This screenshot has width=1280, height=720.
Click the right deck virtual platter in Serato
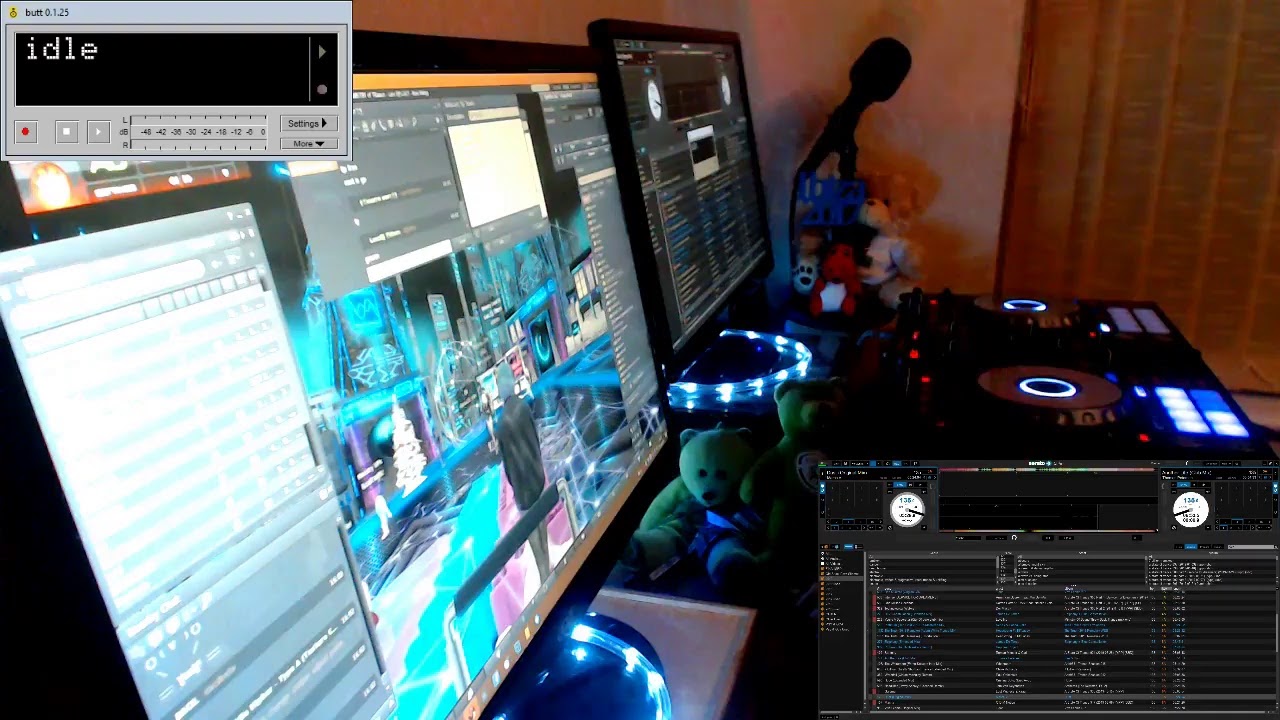pyautogui.click(x=1190, y=510)
